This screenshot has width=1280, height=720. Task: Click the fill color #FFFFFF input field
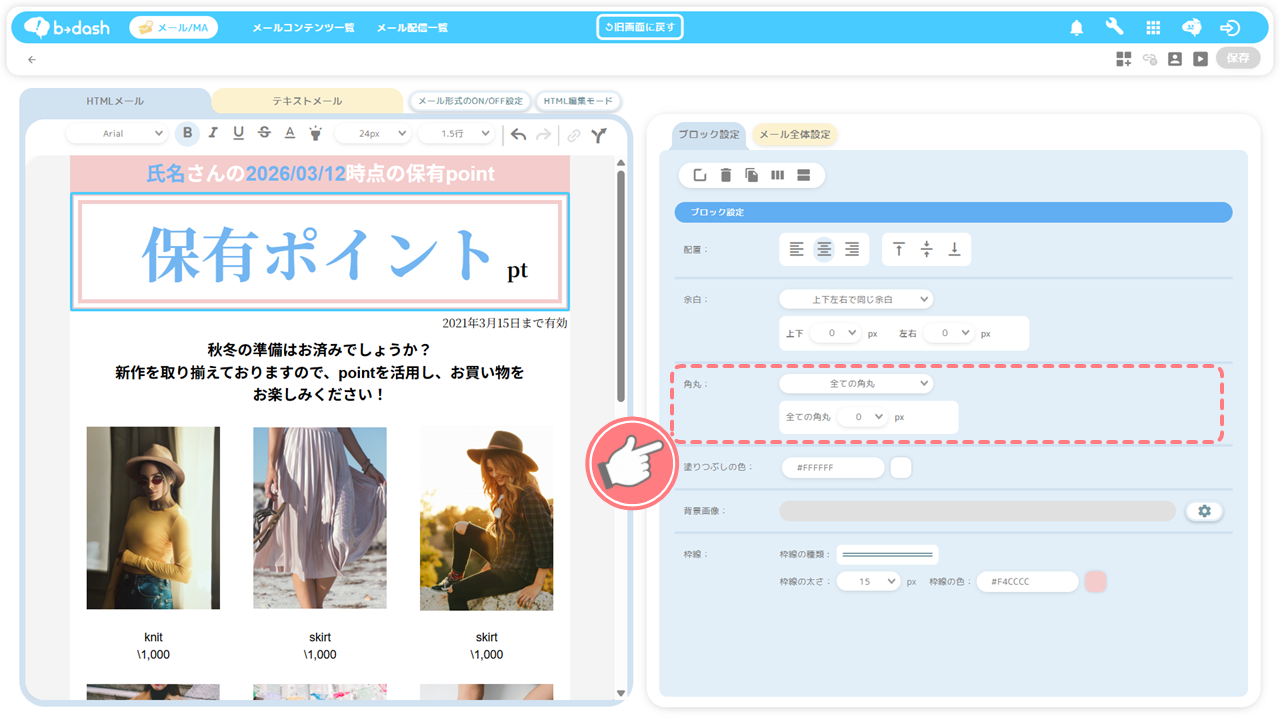point(832,468)
